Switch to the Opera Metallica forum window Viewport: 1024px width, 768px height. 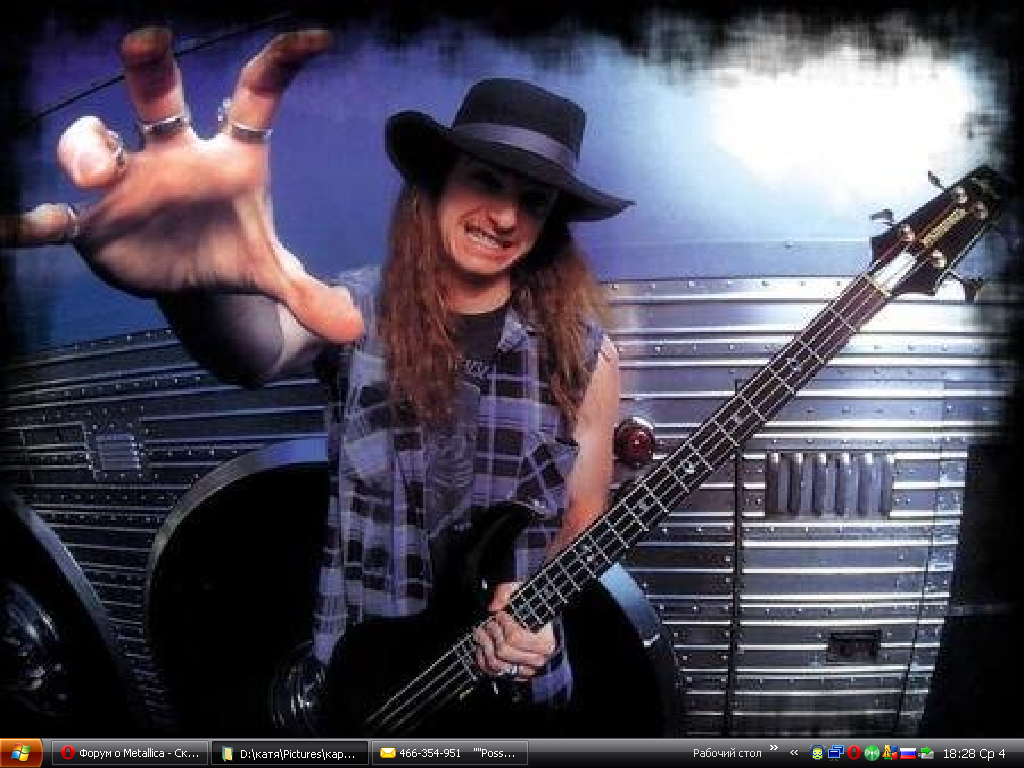coord(130,753)
